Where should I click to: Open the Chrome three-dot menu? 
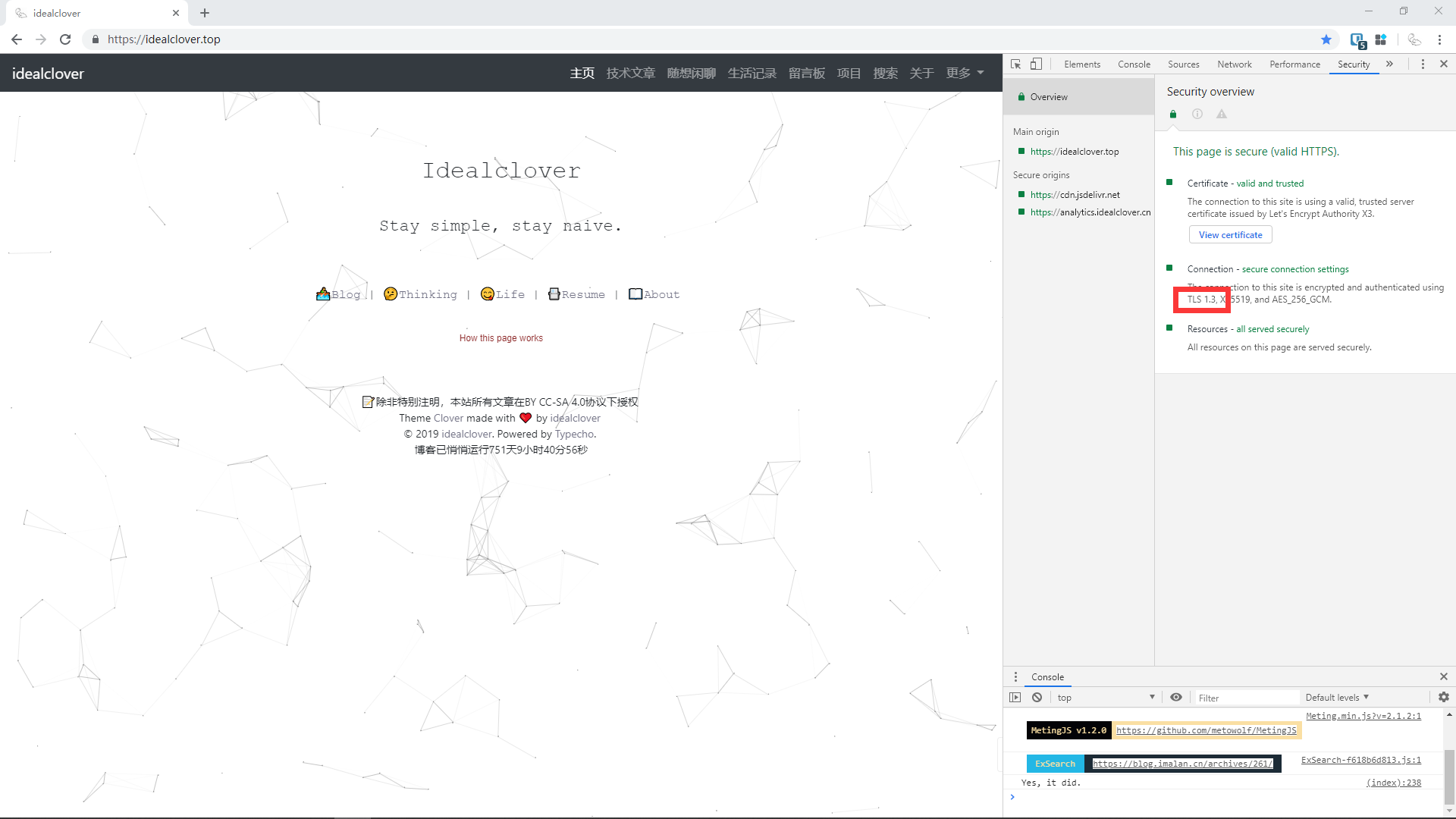tap(1439, 39)
